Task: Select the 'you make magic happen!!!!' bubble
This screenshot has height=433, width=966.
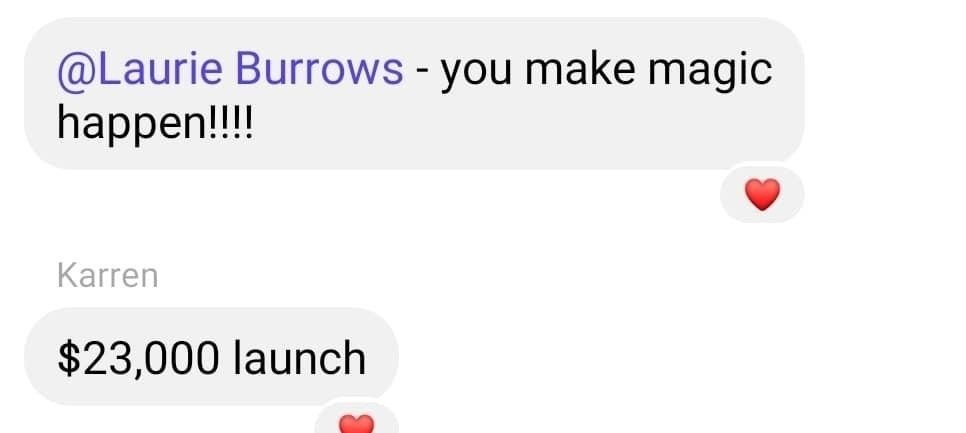Action: (x=414, y=93)
